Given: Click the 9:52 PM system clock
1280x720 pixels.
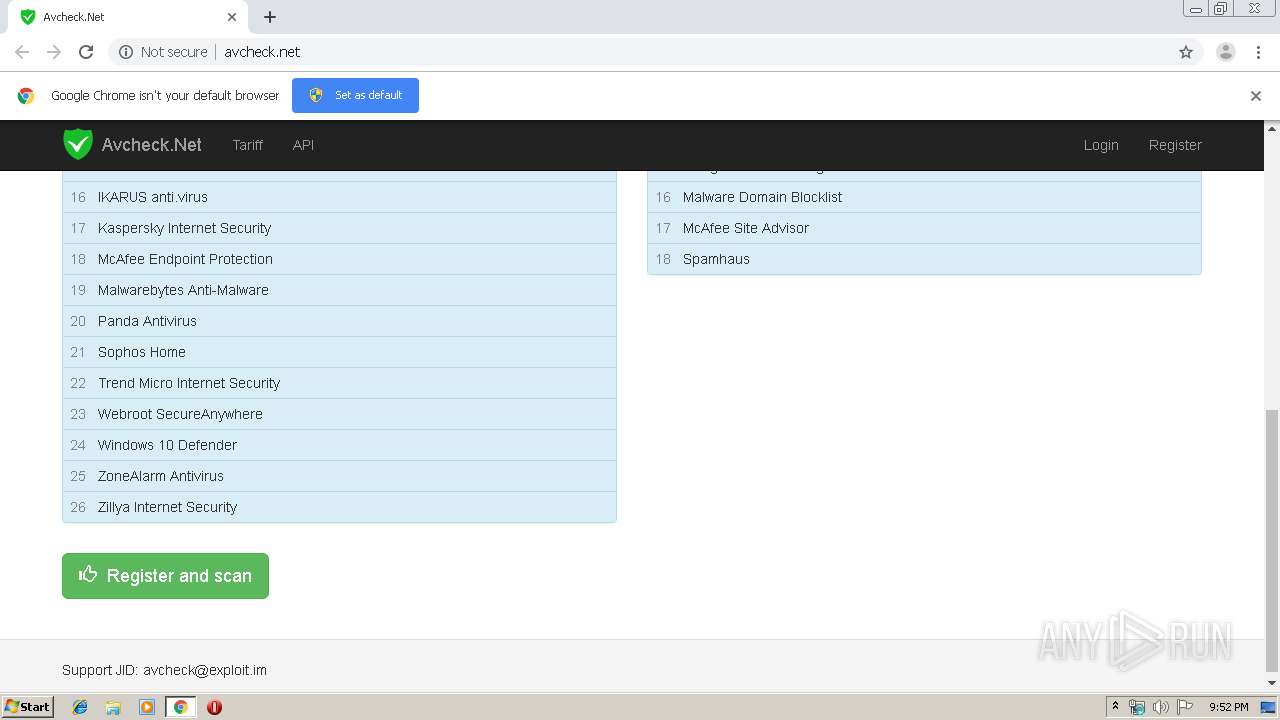Looking at the screenshot, I should click(x=1229, y=707).
